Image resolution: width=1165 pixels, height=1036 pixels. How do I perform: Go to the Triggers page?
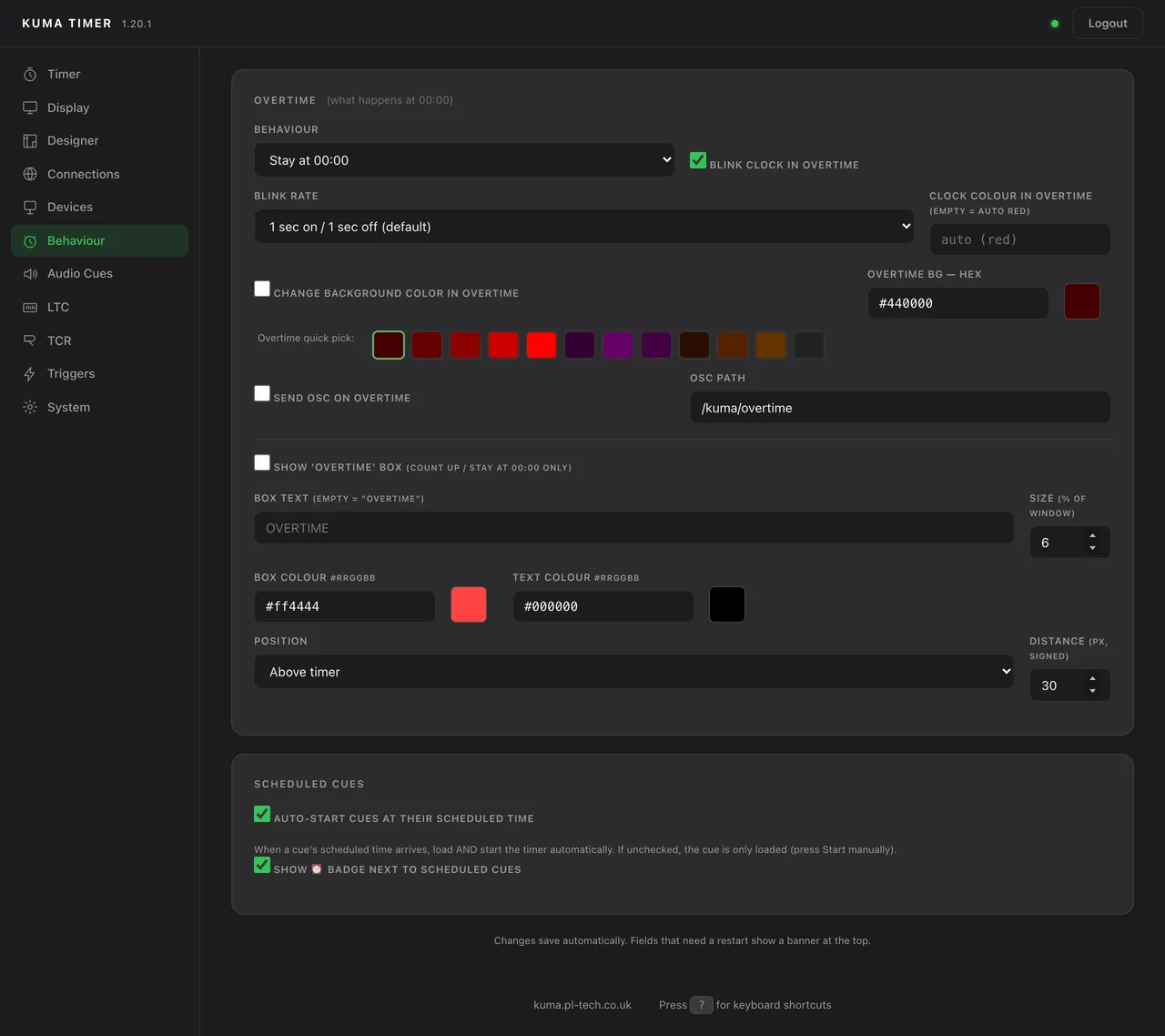coord(100,374)
